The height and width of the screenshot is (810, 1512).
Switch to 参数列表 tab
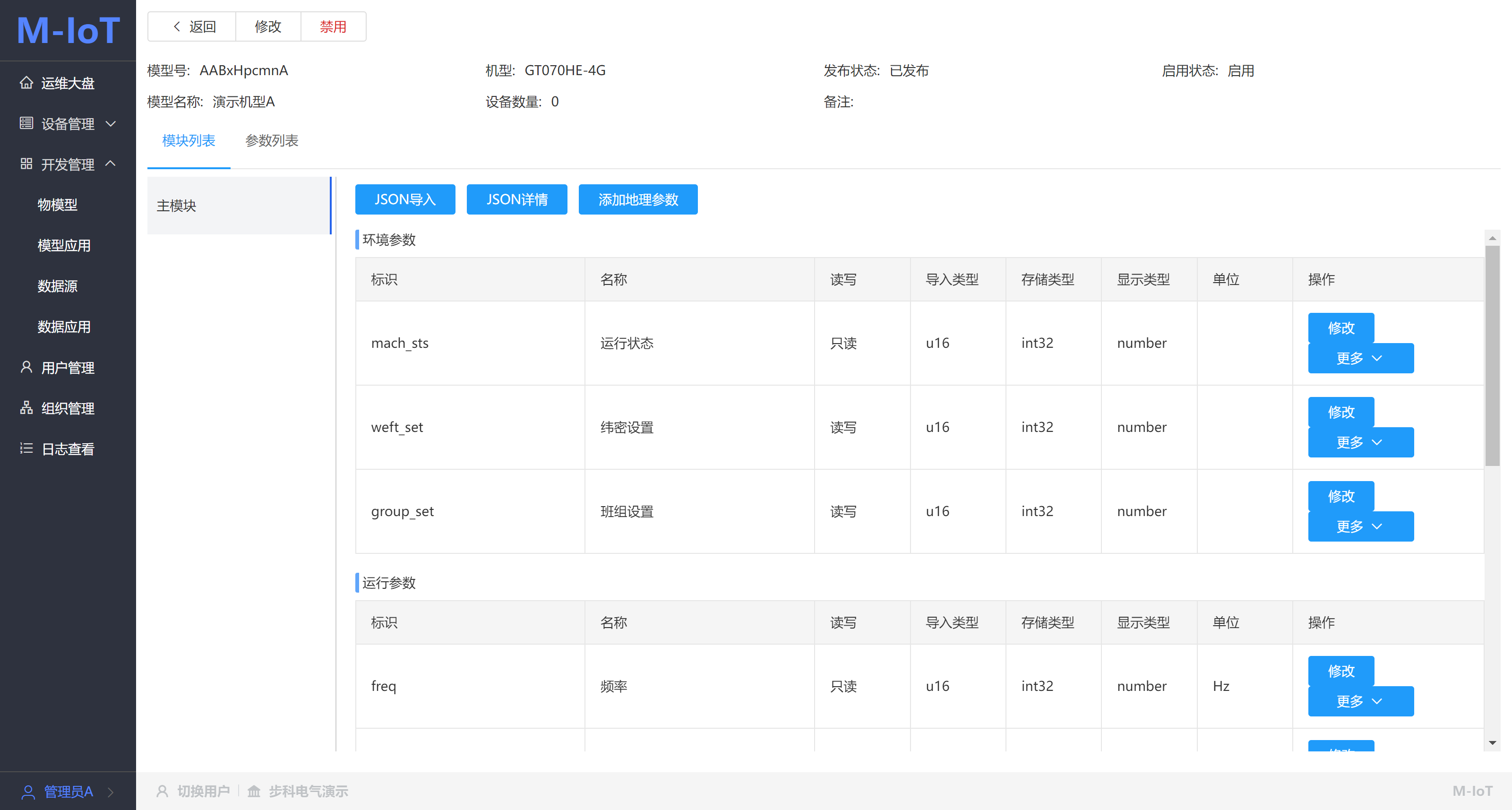coord(272,141)
